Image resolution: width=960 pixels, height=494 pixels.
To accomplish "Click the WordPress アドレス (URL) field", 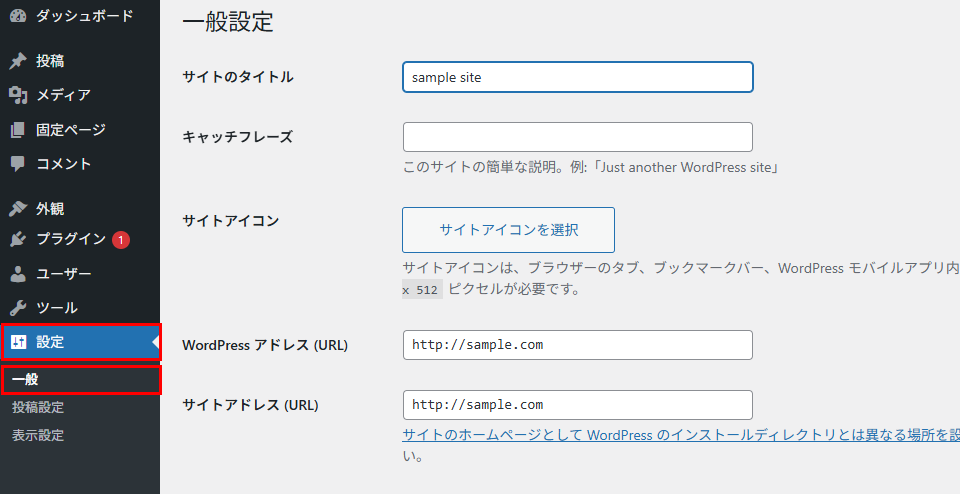I will 577,345.
